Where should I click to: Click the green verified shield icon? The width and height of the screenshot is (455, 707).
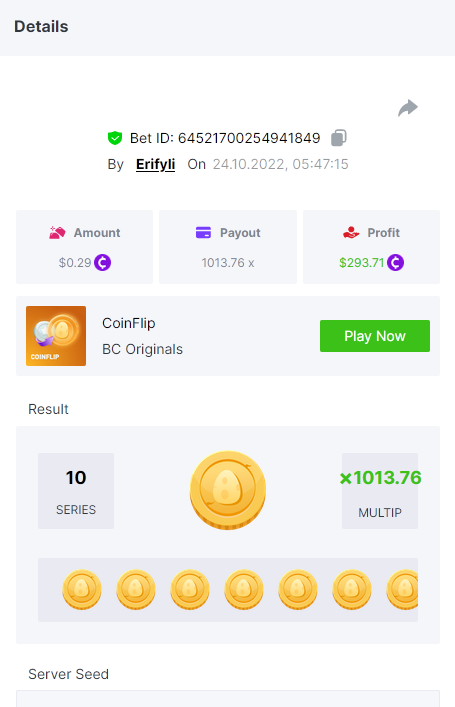click(115, 138)
